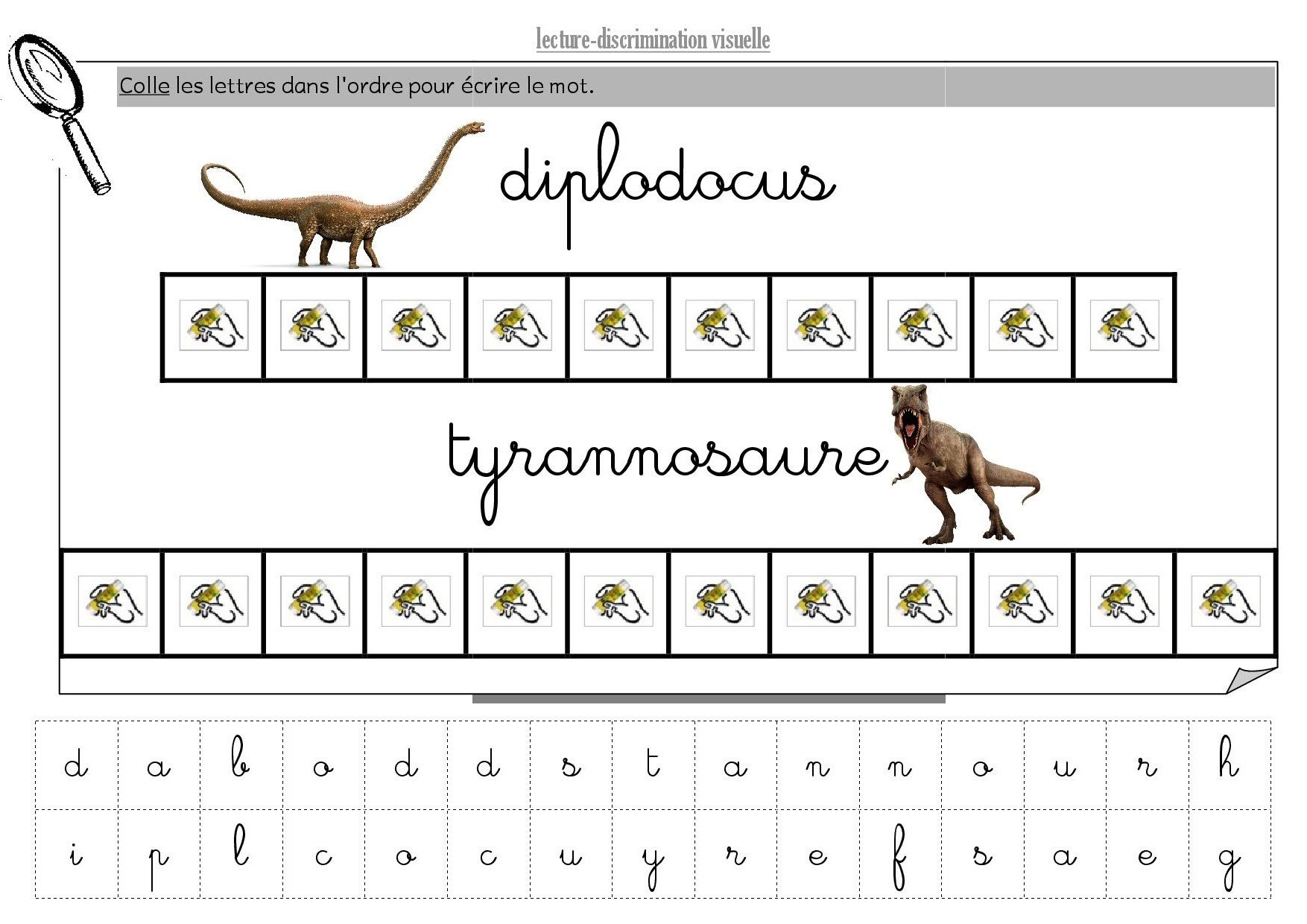Click the underlined word 'Colle'
The height and width of the screenshot is (924, 1307).
(145, 86)
